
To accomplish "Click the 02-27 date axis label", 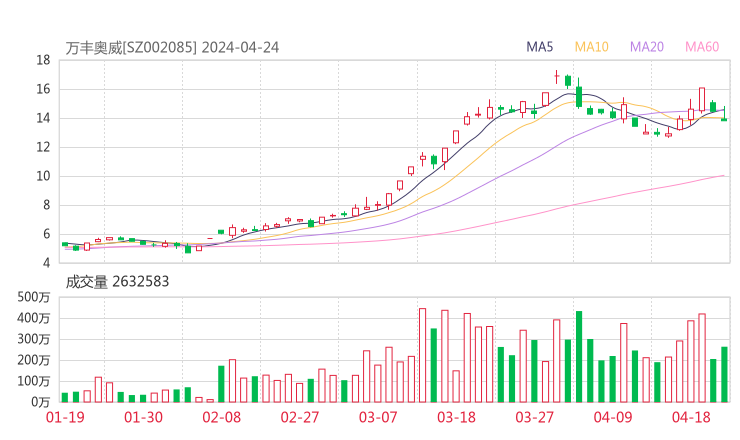I will coord(300,417).
